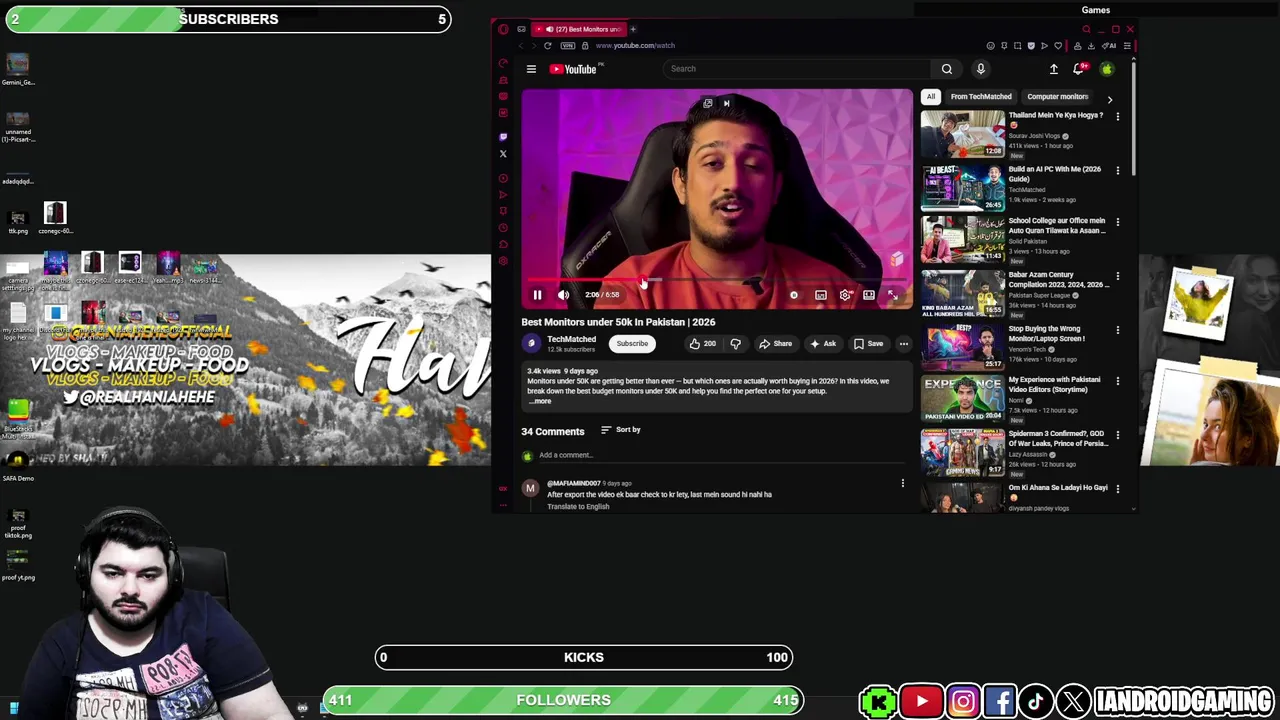The height and width of the screenshot is (720, 1280).
Task: Toggle subtitles in the video player
Action: [820, 295]
